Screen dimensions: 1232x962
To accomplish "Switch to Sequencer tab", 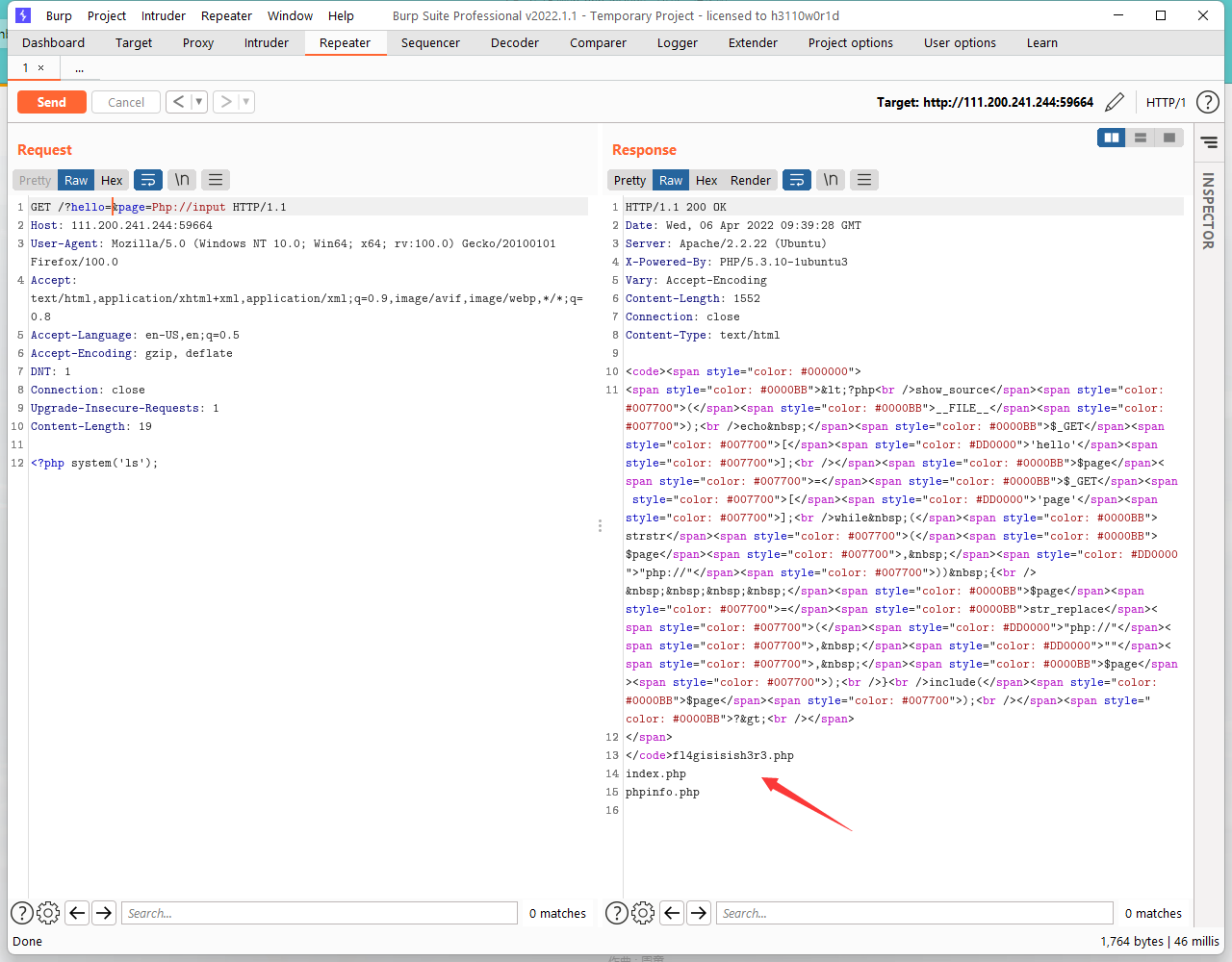I will pyautogui.click(x=430, y=42).
